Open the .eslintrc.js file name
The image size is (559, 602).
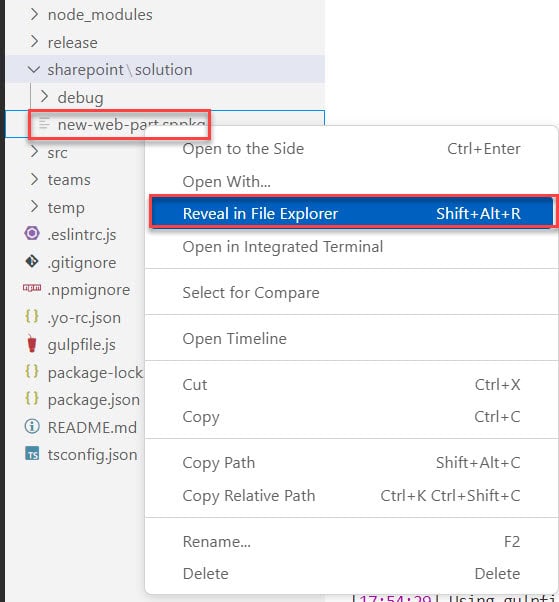(82, 235)
